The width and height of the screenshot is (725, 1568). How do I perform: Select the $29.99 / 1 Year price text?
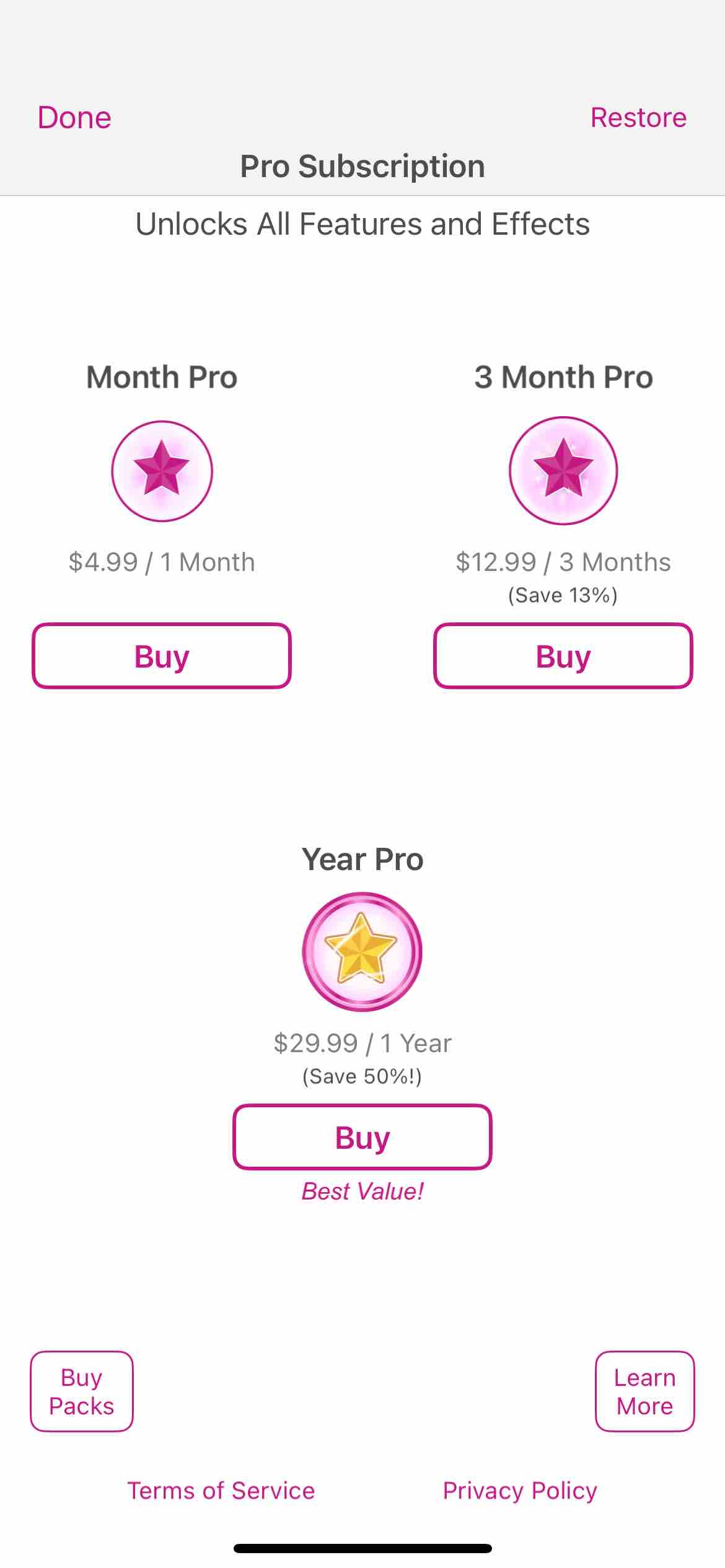click(x=362, y=1043)
